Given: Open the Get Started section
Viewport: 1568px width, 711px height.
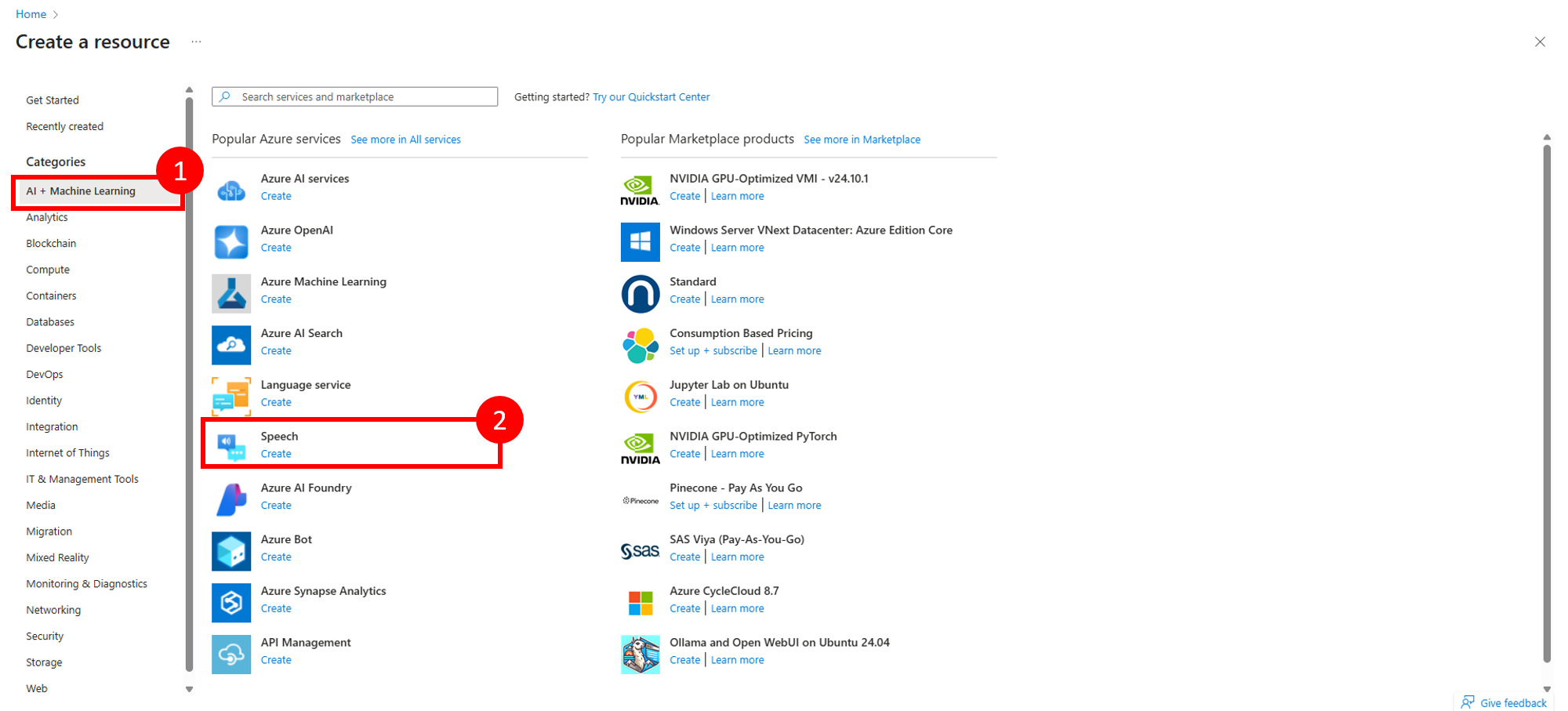Looking at the screenshot, I should click(53, 100).
